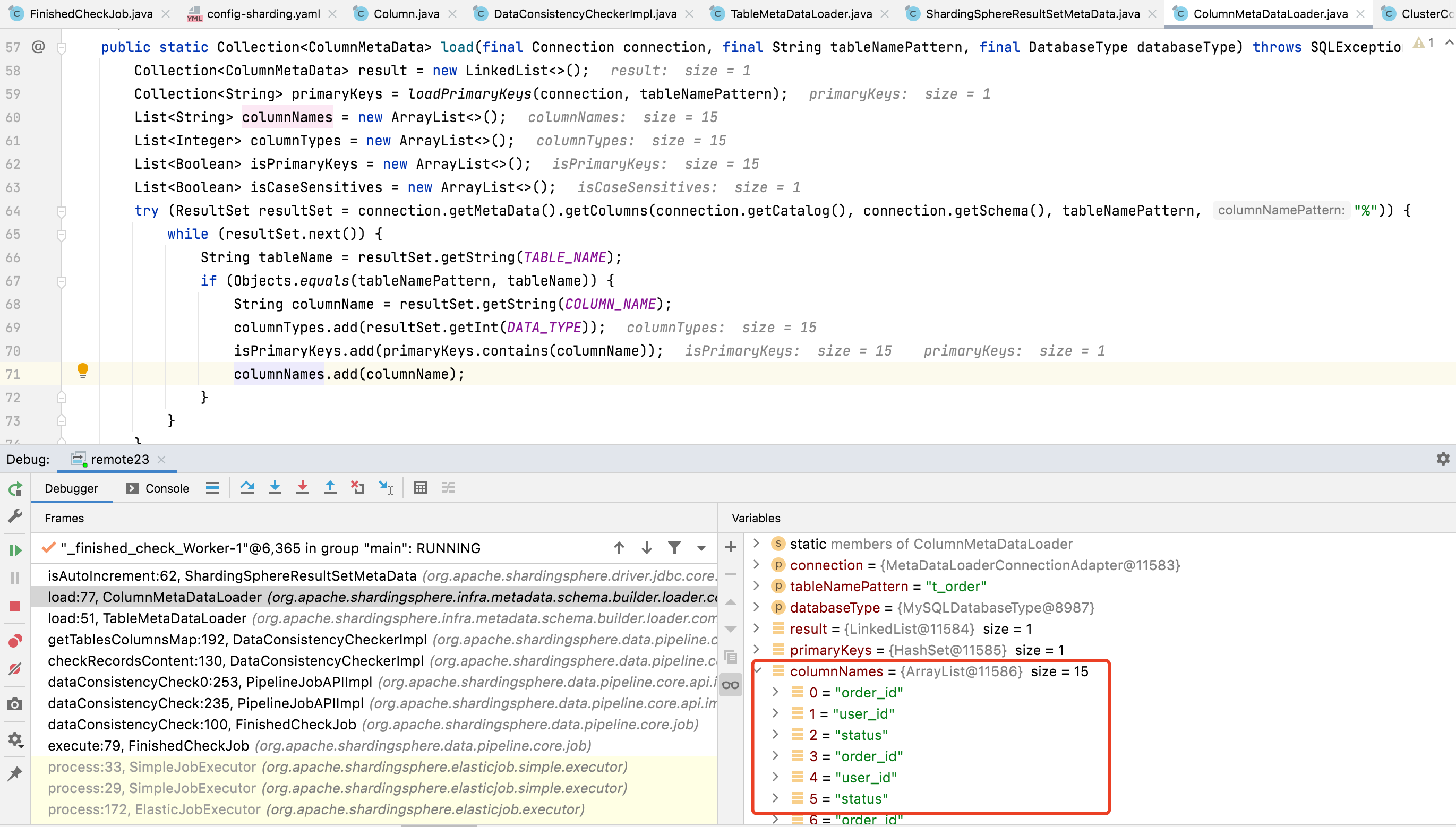This screenshot has width=1456, height=827.
Task: Stop the debug session
Action: [15, 606]
